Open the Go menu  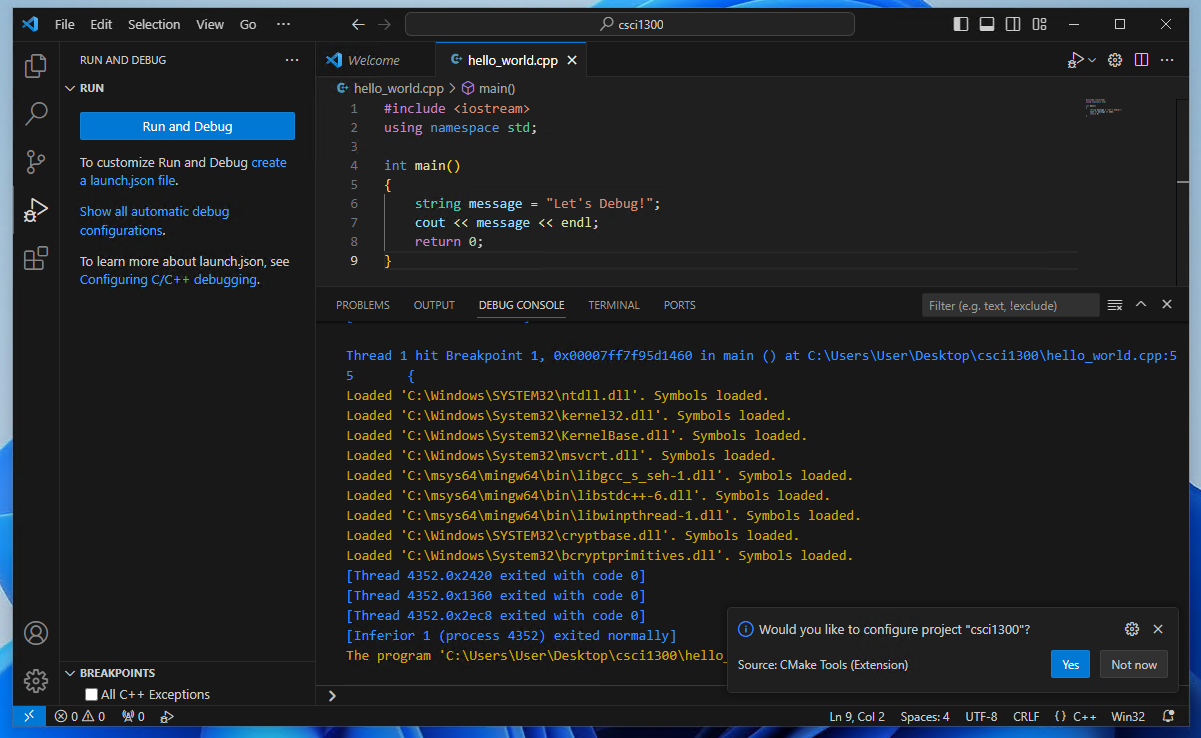(248, 24)
